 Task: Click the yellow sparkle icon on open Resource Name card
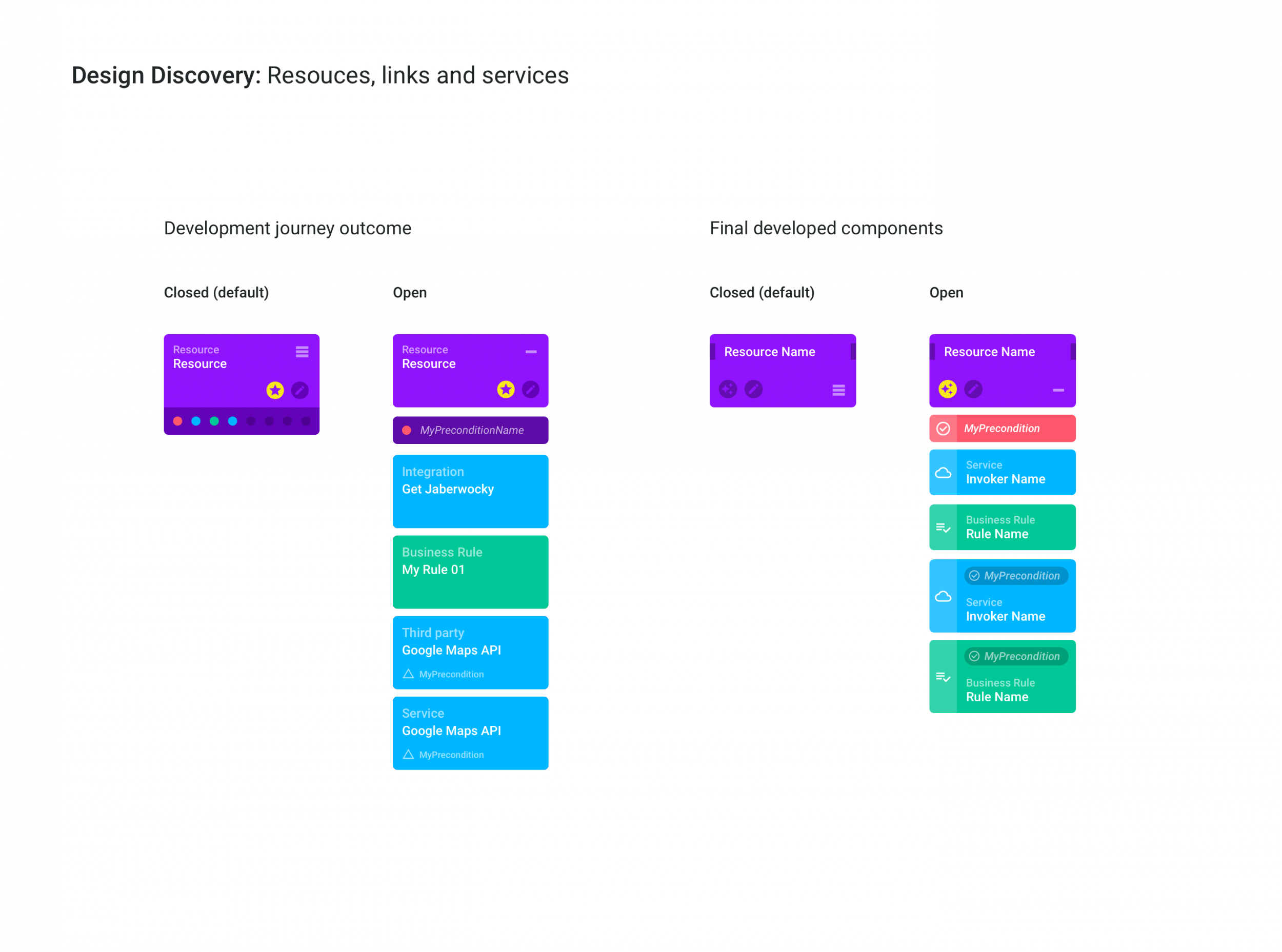[947, 389]
